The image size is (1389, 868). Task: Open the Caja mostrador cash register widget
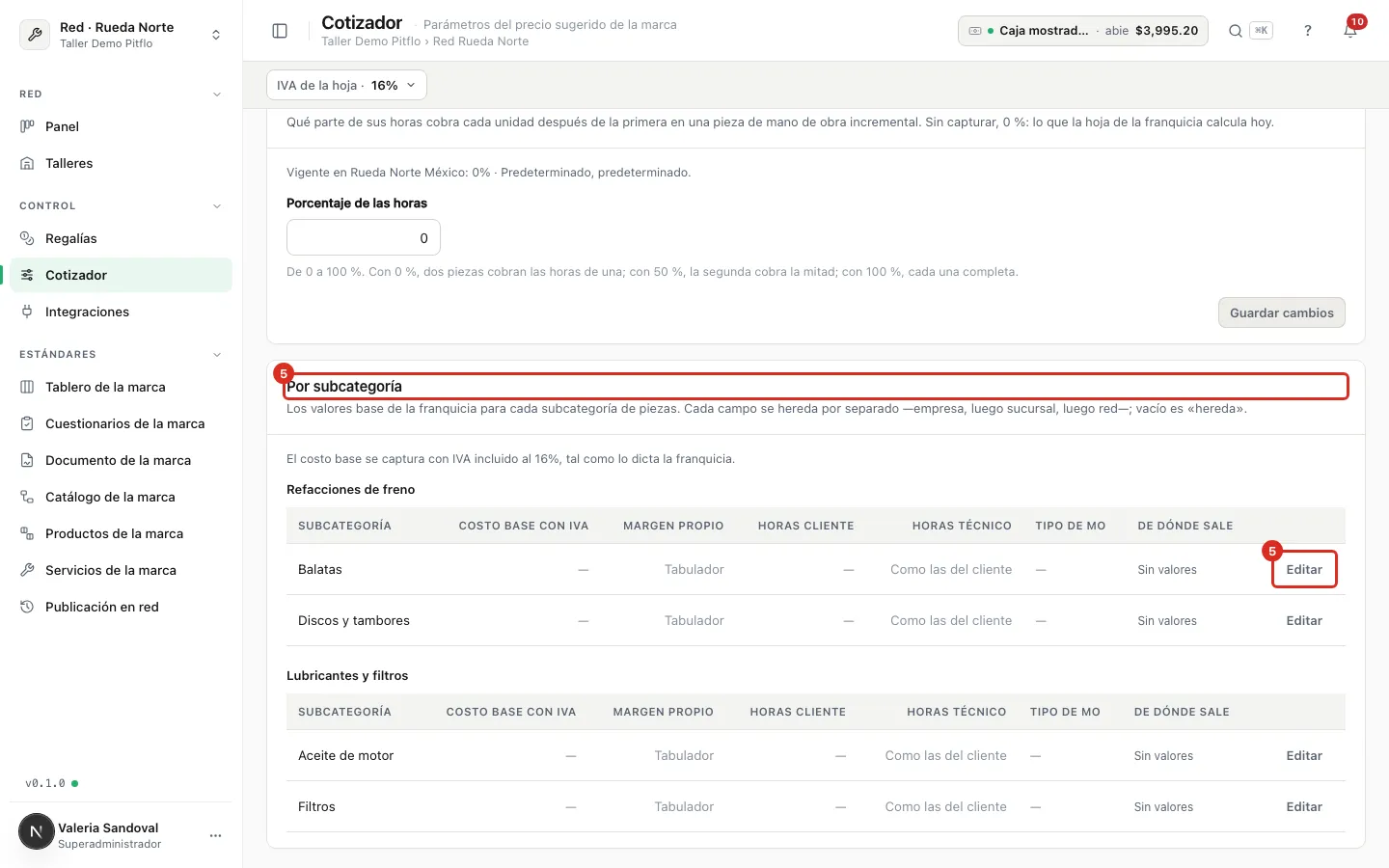(1083, 31)
